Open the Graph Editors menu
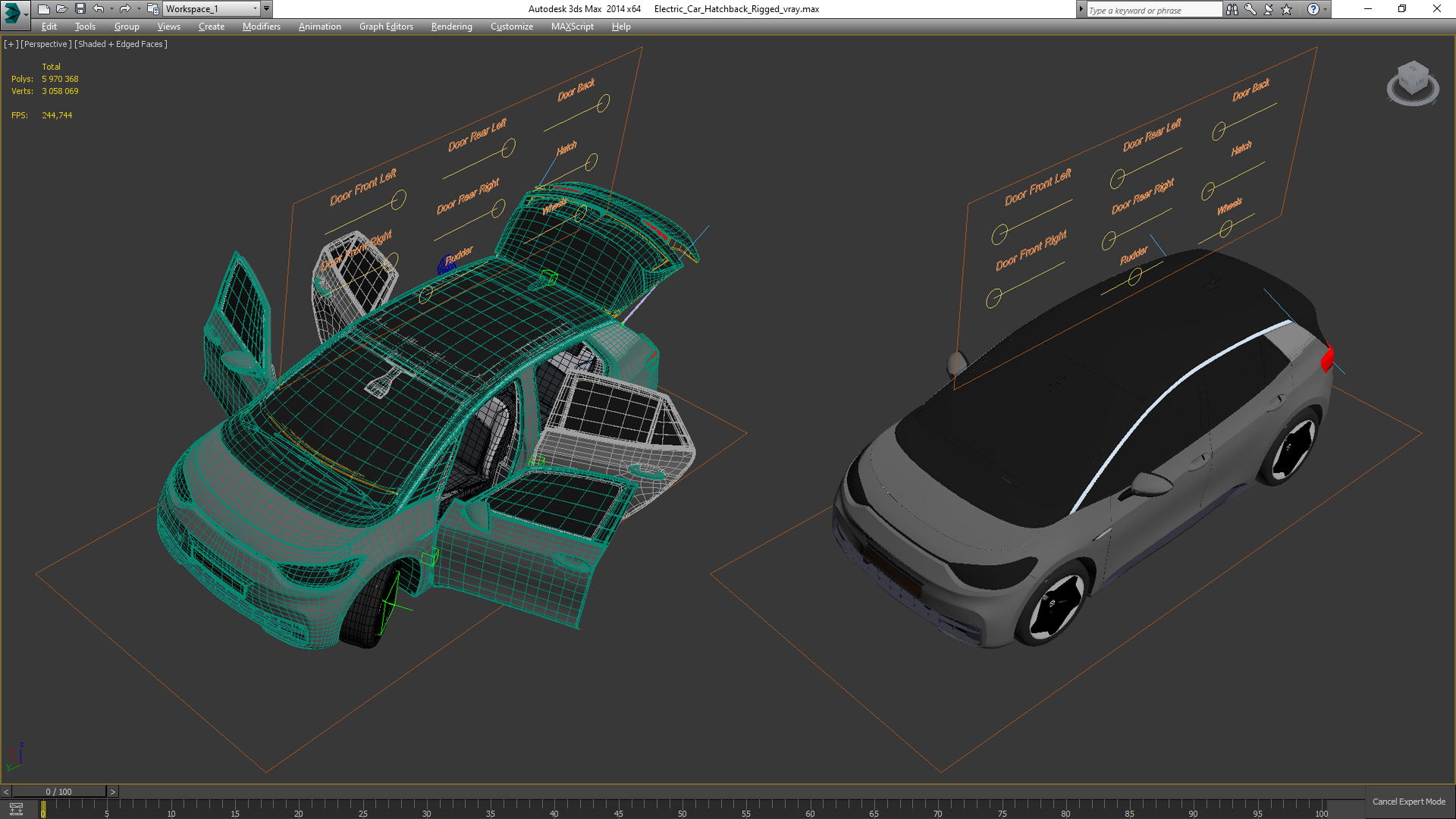The width and height of the screenshot is (1456, 819). pos(386,27)
